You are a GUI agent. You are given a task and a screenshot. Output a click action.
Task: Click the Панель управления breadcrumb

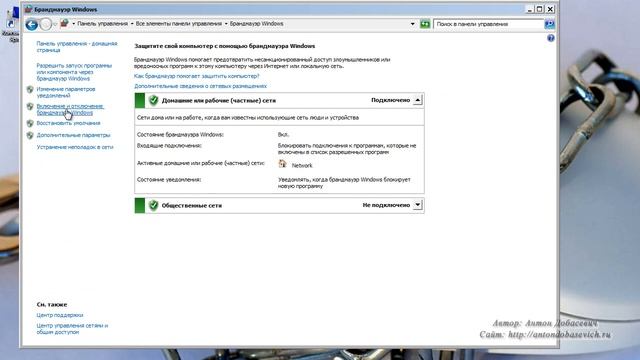(x=102, y=24)
